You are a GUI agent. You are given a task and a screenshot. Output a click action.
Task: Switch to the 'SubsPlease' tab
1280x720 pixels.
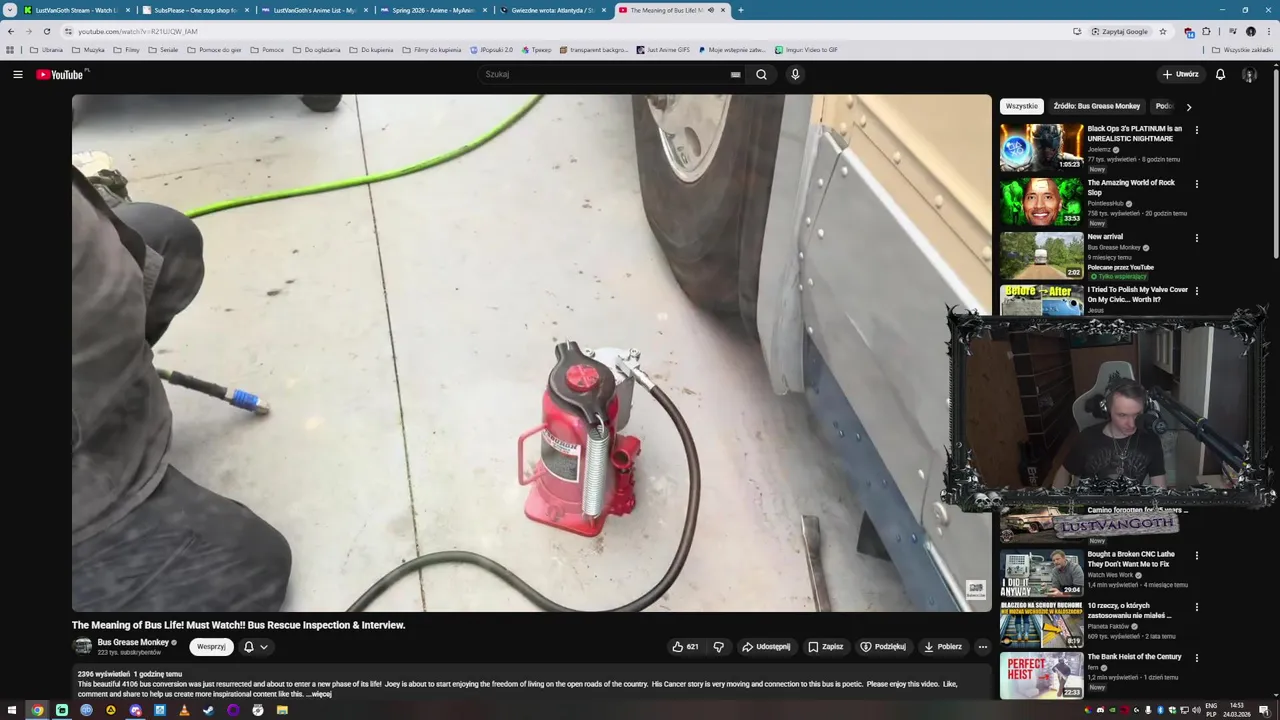click(x=195, y=10)
